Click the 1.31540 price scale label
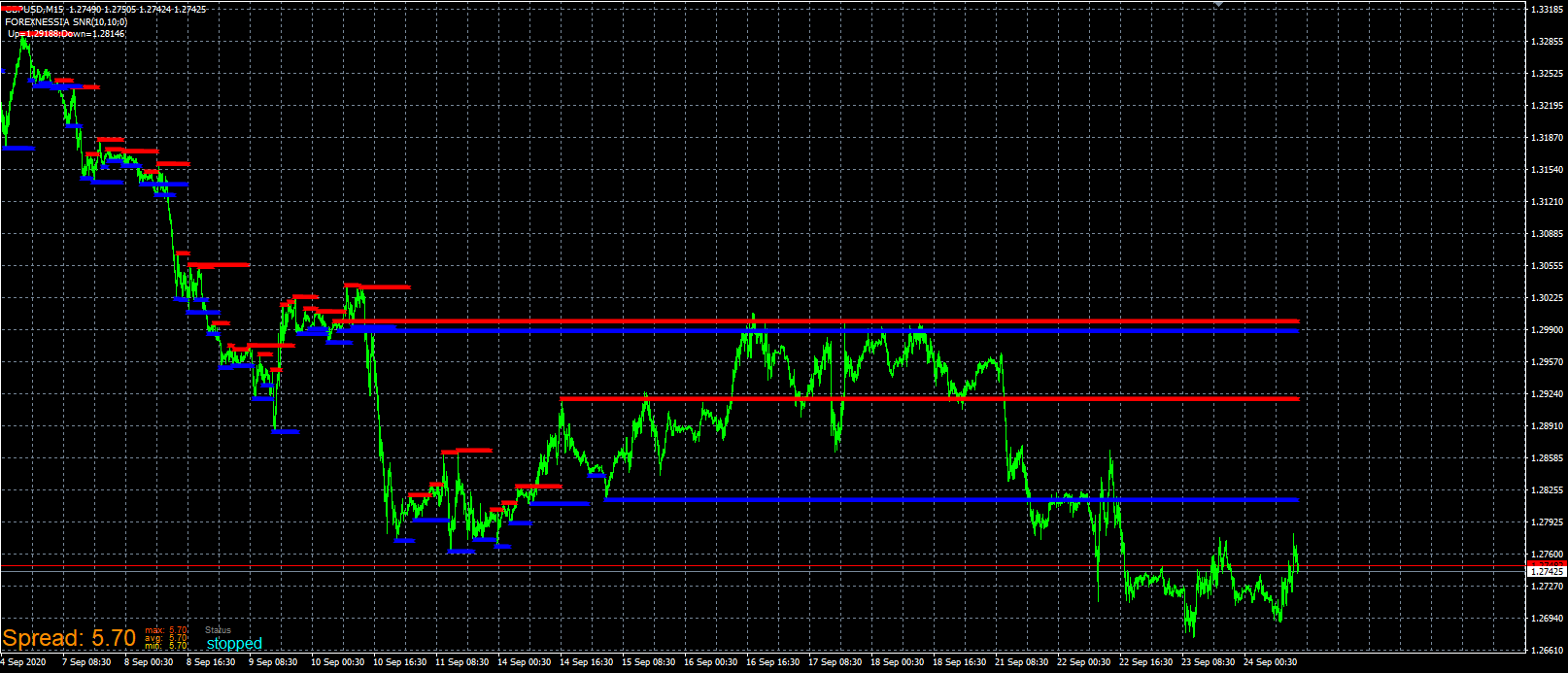The image size is (1568, 673). click(1547, 170)
